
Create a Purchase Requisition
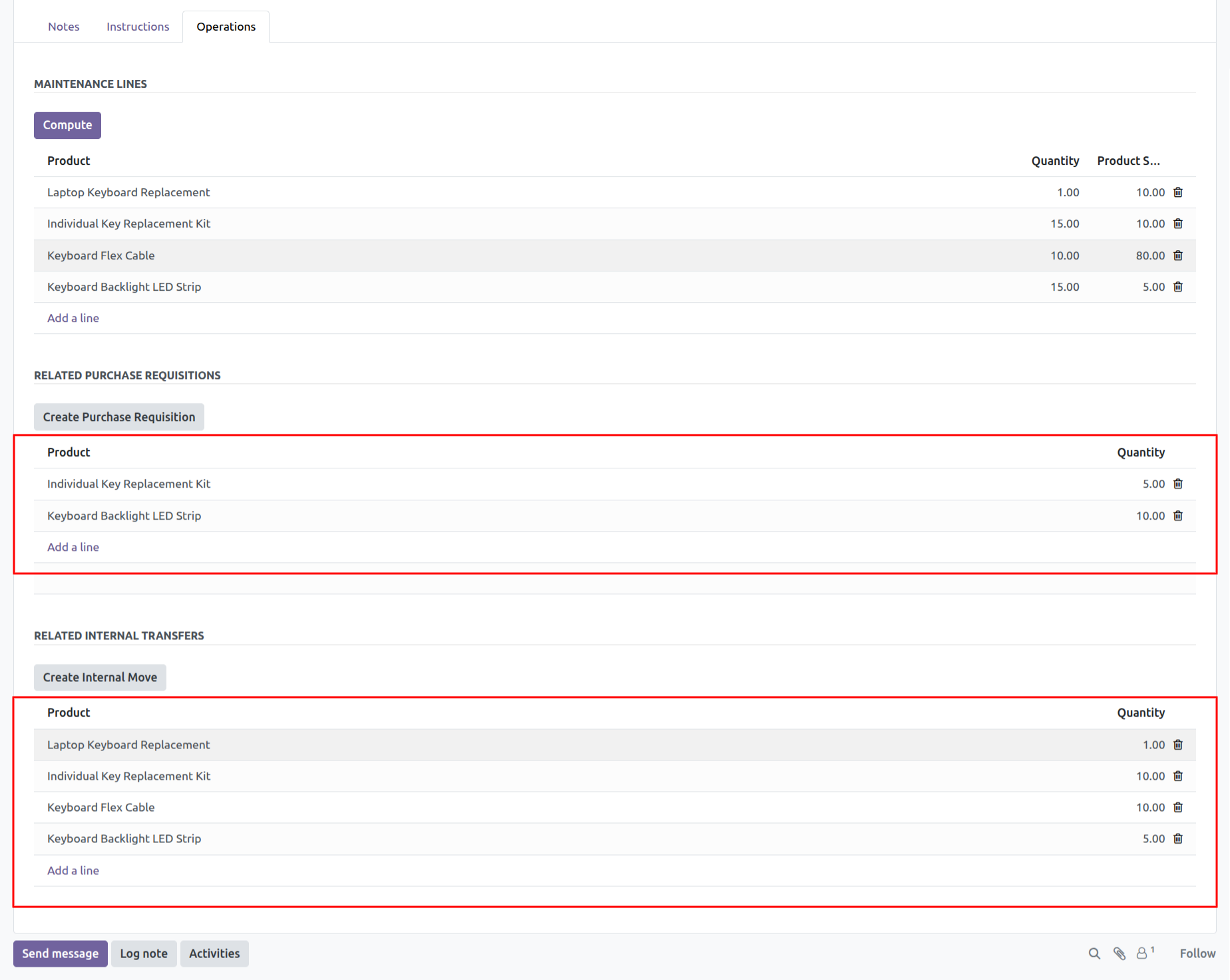point(119,417)
